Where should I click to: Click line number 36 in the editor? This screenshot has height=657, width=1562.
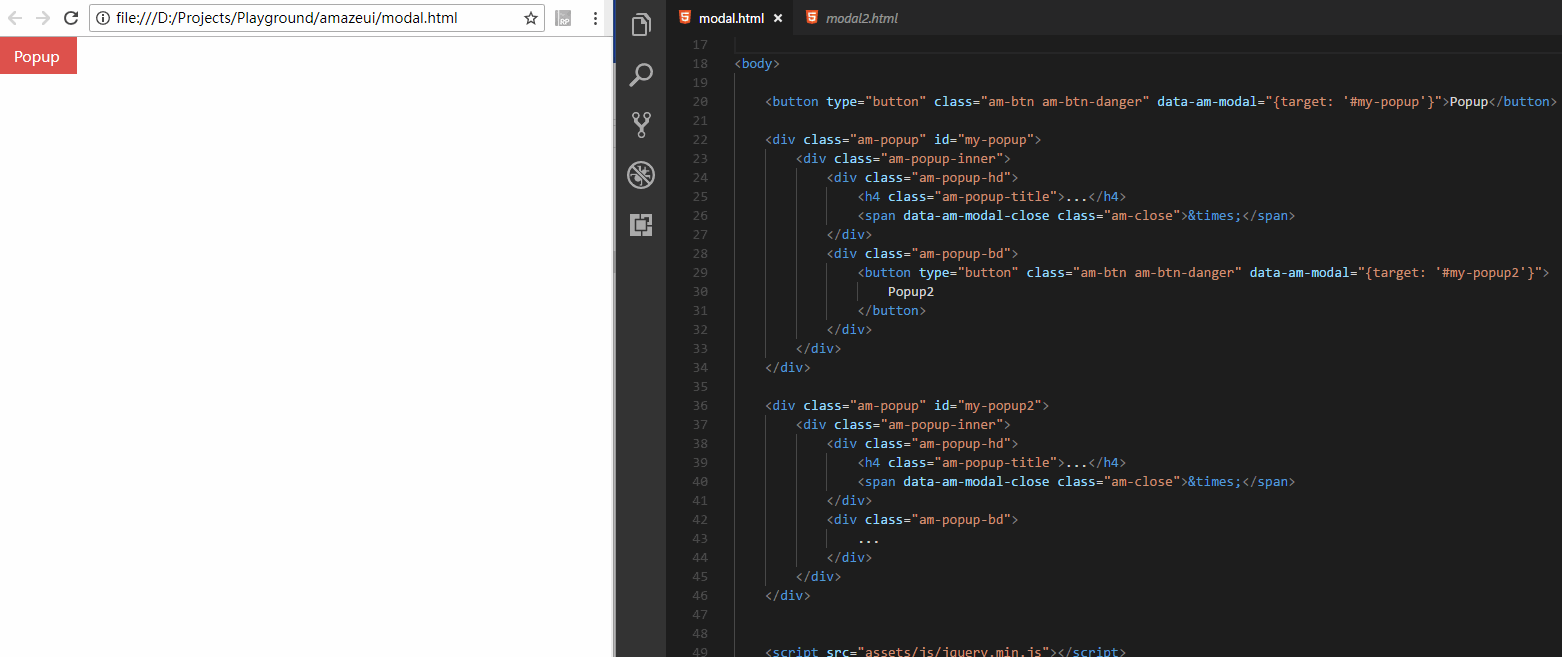point(700,405)
